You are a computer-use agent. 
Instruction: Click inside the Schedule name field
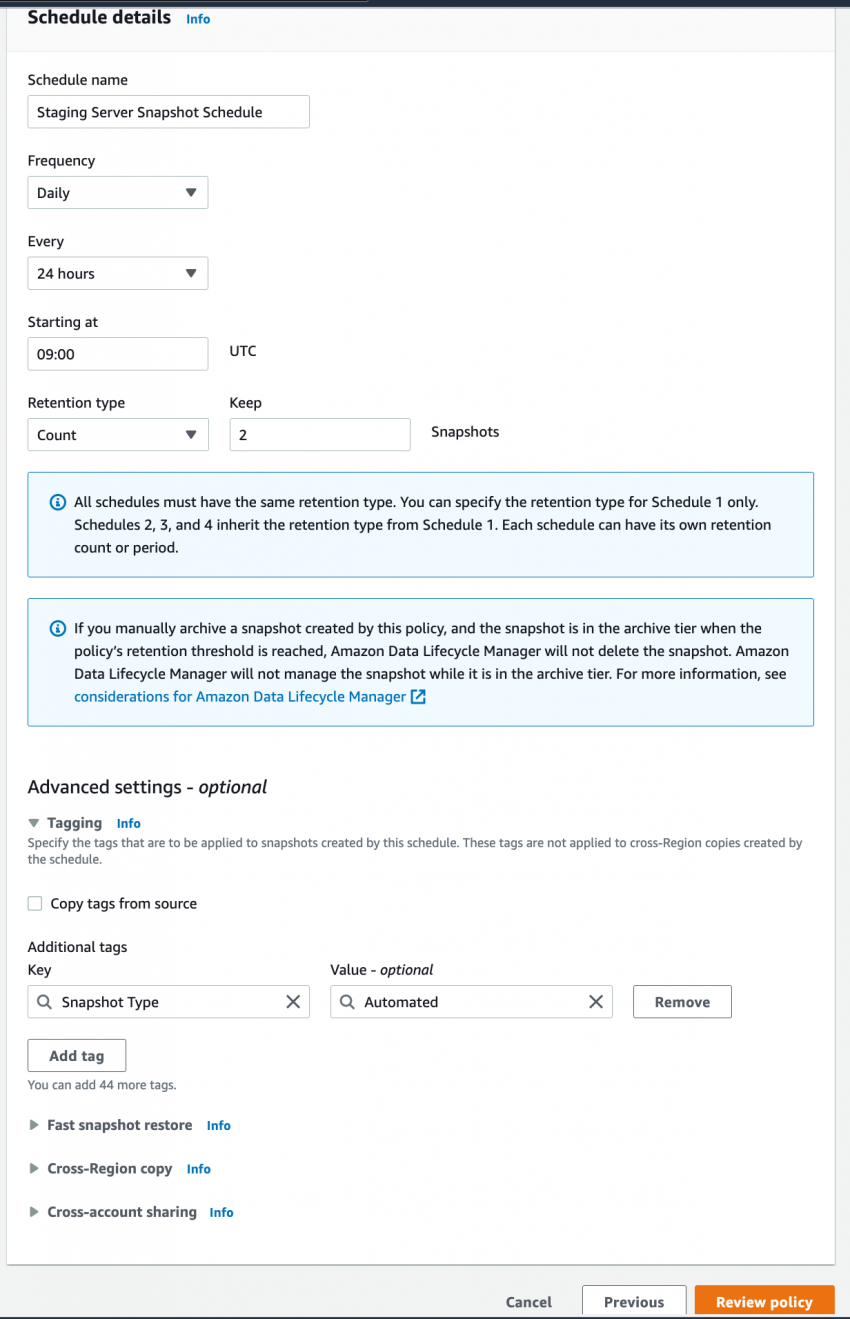click(168, 111)
